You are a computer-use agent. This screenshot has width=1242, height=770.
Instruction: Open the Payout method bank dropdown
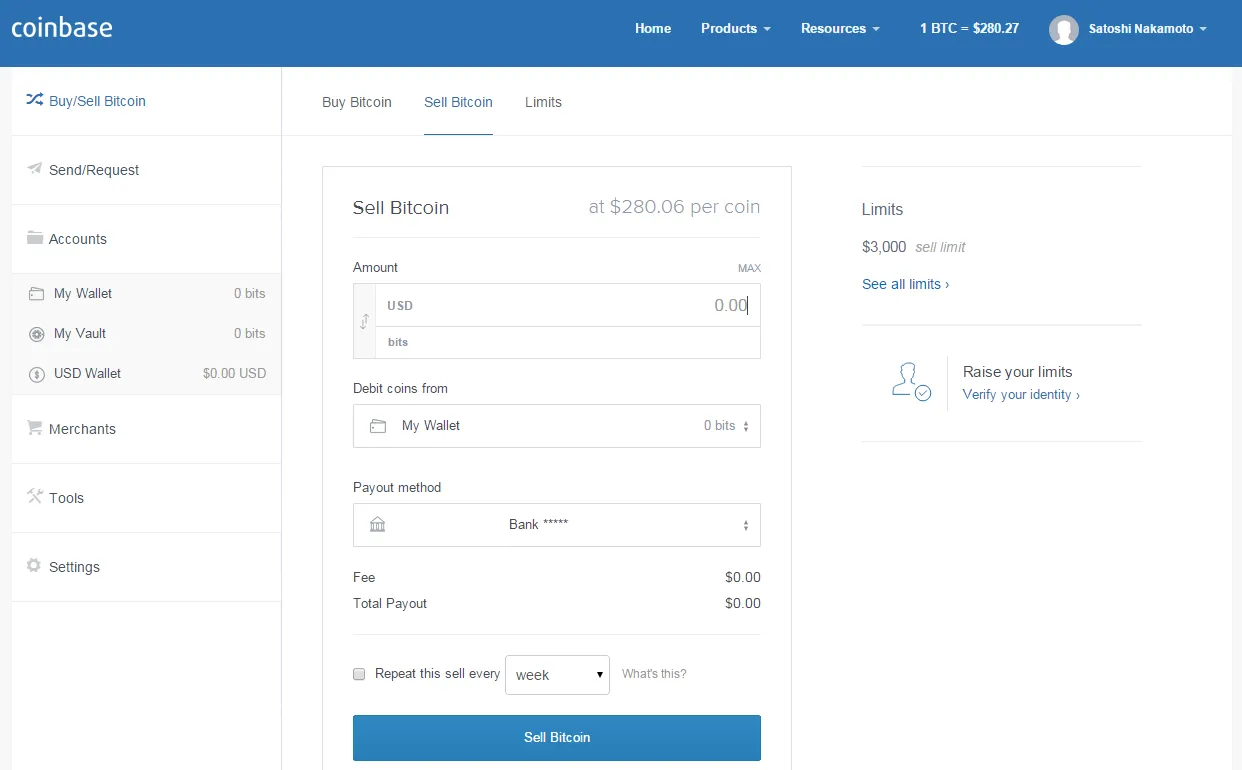click(x=556, y=525)
